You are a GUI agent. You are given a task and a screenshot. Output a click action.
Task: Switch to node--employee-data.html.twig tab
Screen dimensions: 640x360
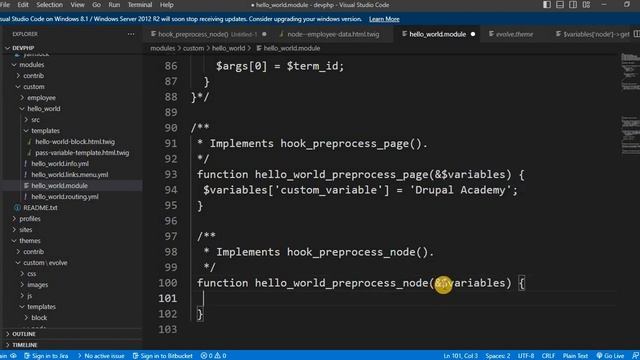point(333,34)
